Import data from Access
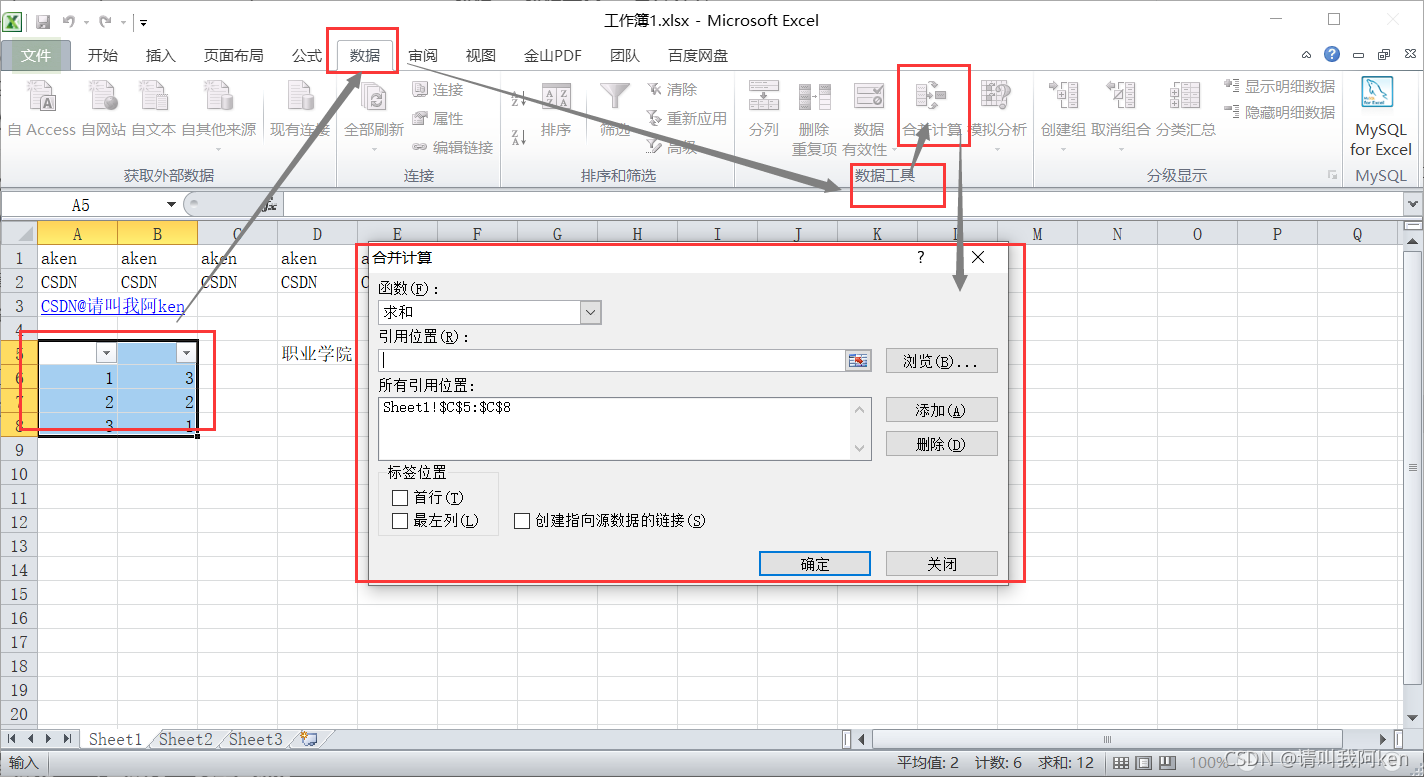 coord(41,109)
